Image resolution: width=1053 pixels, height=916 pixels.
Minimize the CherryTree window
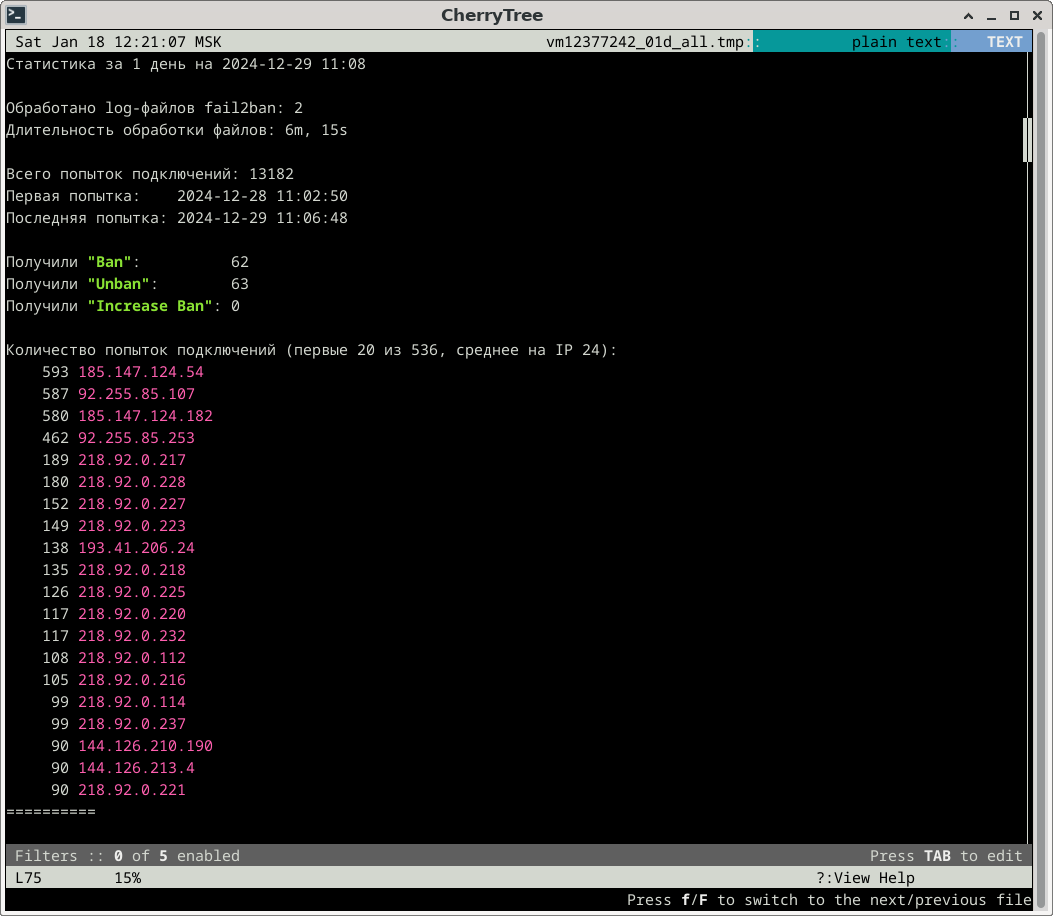(x=991, y=15)
